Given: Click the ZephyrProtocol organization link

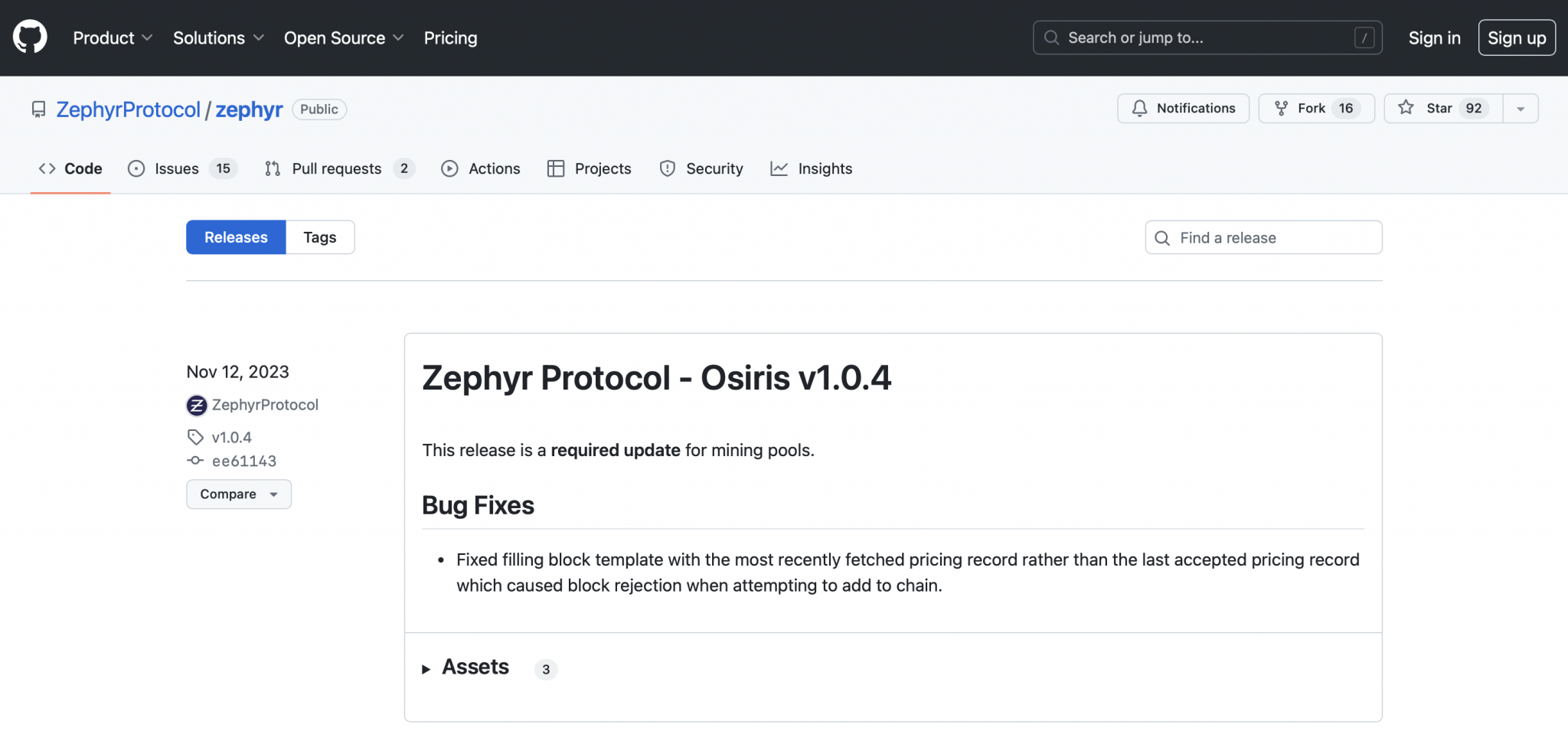Looking at the screenshot, I should click(128, 109).
